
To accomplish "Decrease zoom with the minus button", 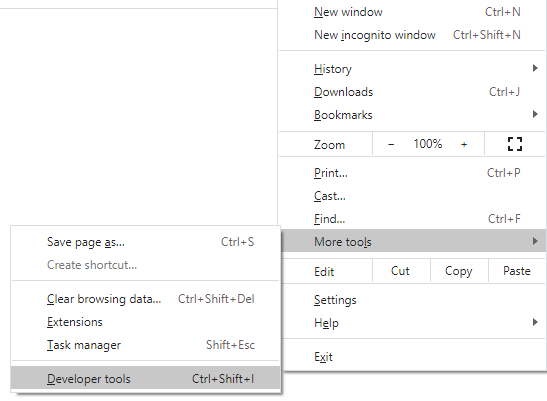I will [x=391, y=144].
